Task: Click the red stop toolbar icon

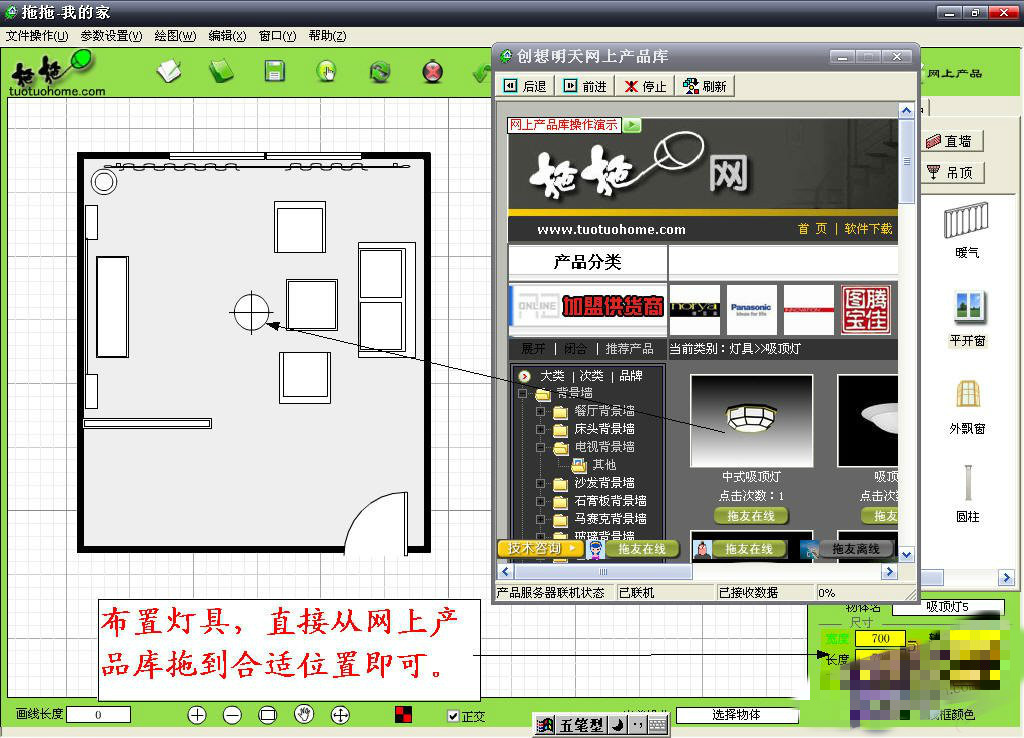Action: pos(432,71)
